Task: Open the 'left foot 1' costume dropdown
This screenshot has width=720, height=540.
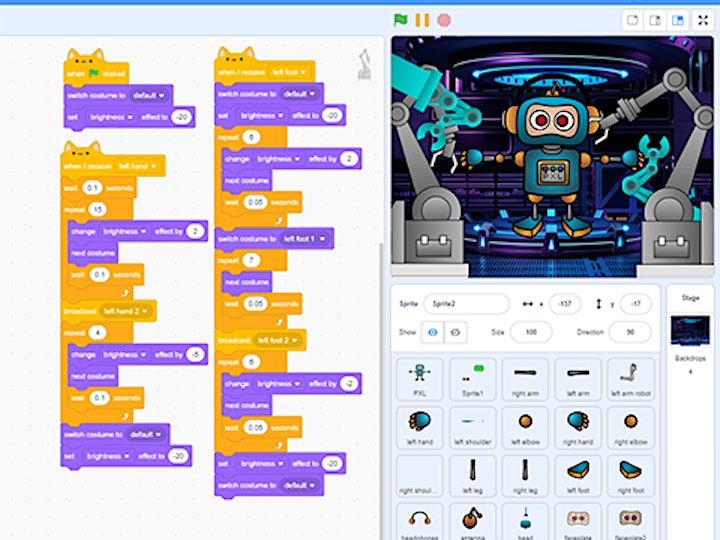Action: click(x=303, y=239)
